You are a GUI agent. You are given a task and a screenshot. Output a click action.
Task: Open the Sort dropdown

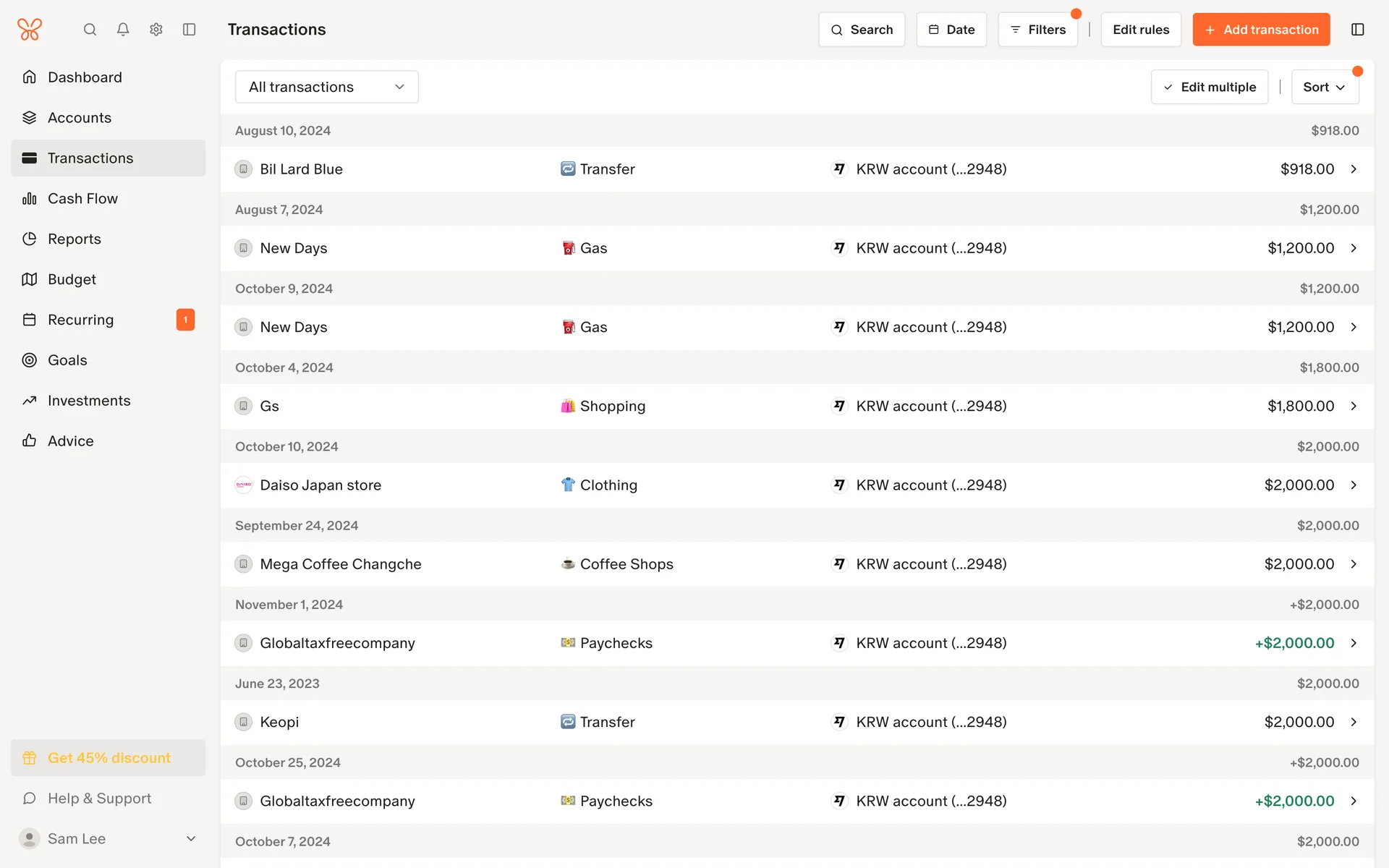[1324, 87]
